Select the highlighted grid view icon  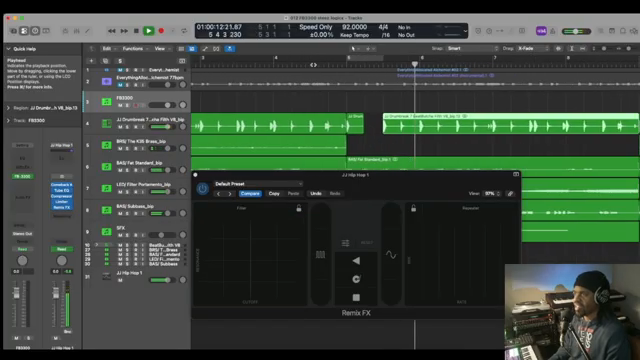pos(192,49)
